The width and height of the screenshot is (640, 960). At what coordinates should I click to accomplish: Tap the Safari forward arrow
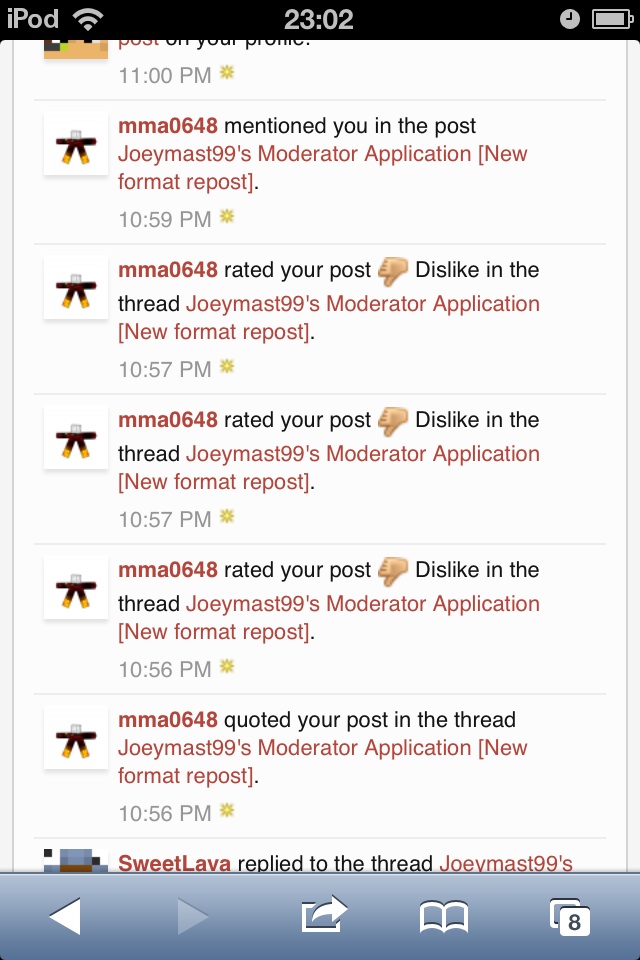192,916
